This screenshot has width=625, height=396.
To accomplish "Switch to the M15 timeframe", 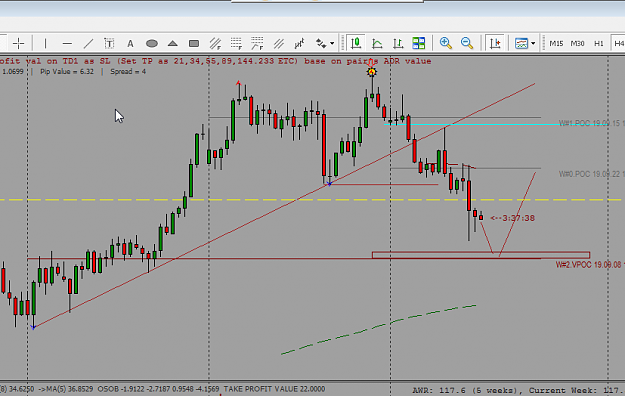I will [x=556, y=43].
